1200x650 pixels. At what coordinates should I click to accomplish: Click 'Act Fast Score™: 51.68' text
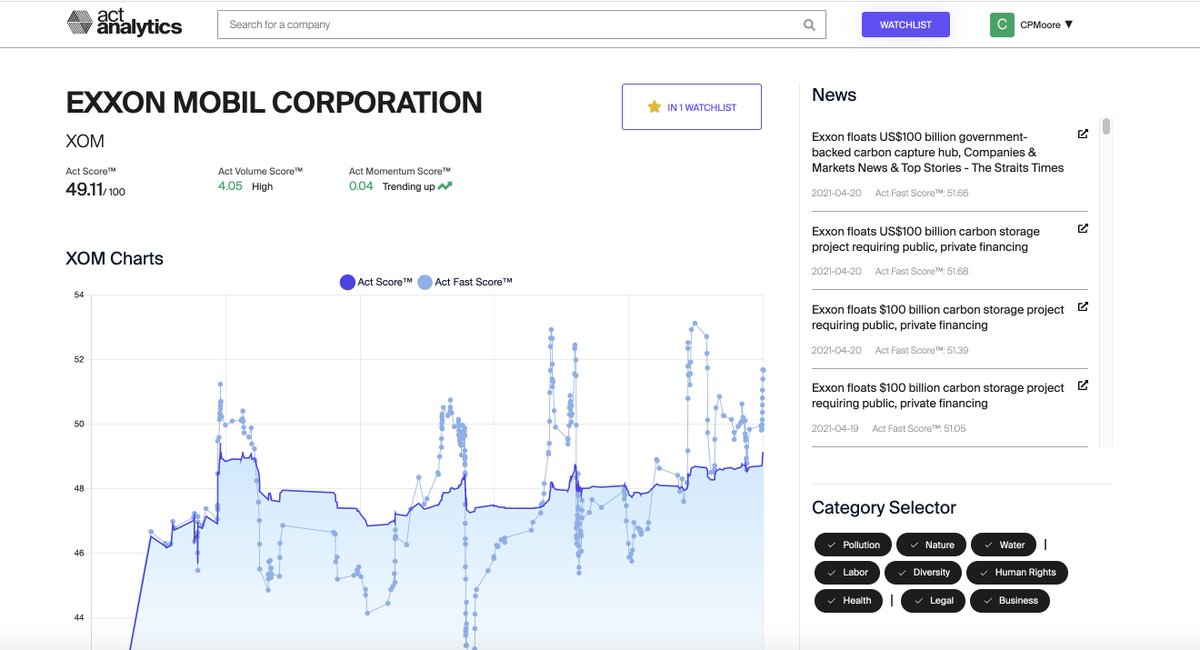pyautogui.click(x=921, y=271)
